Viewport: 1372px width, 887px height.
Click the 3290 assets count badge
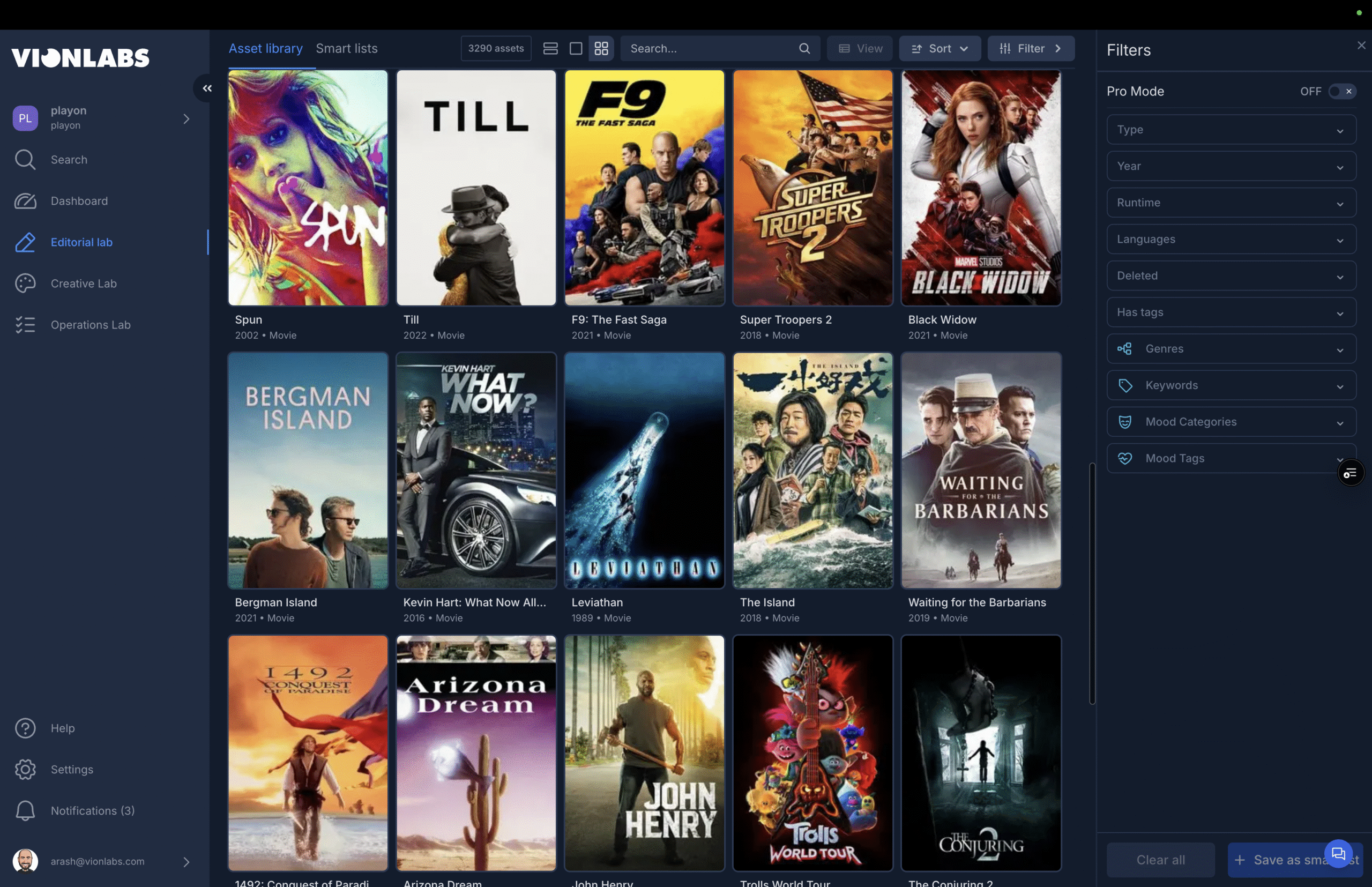tap(495, 48)
